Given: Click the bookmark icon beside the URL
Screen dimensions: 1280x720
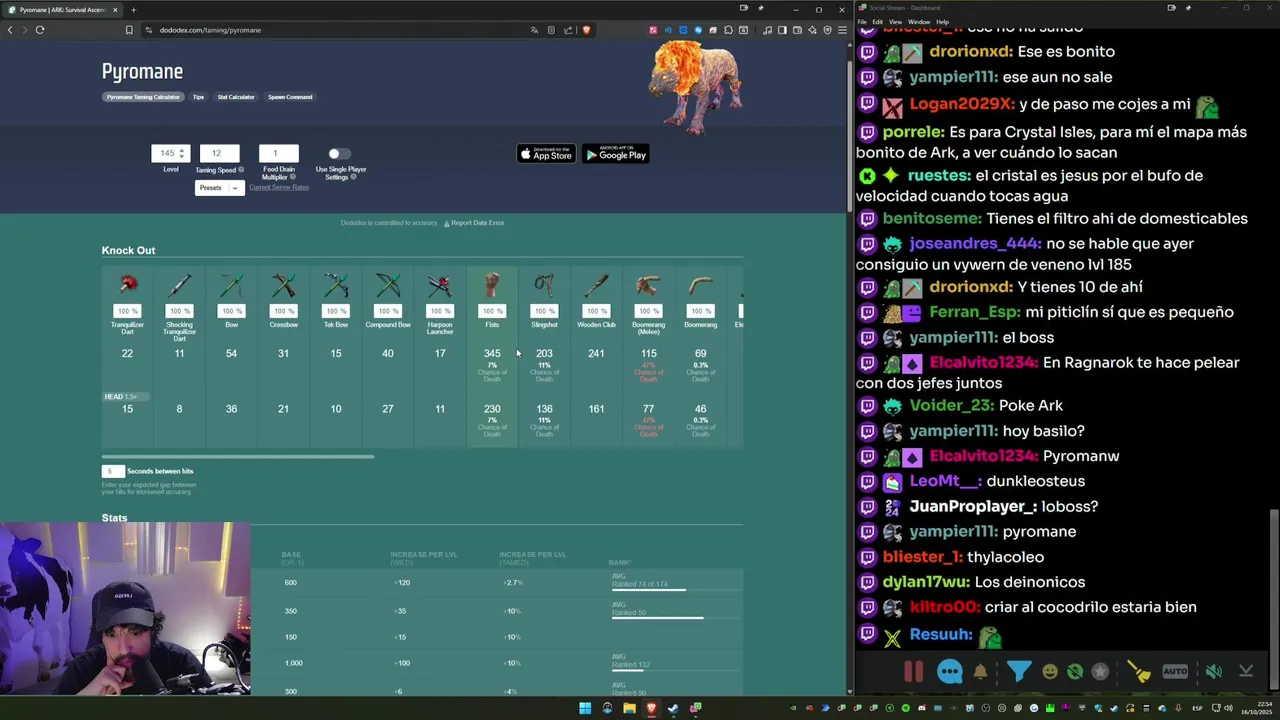Looking at the screenshot, I should click(x=129, y=30).
